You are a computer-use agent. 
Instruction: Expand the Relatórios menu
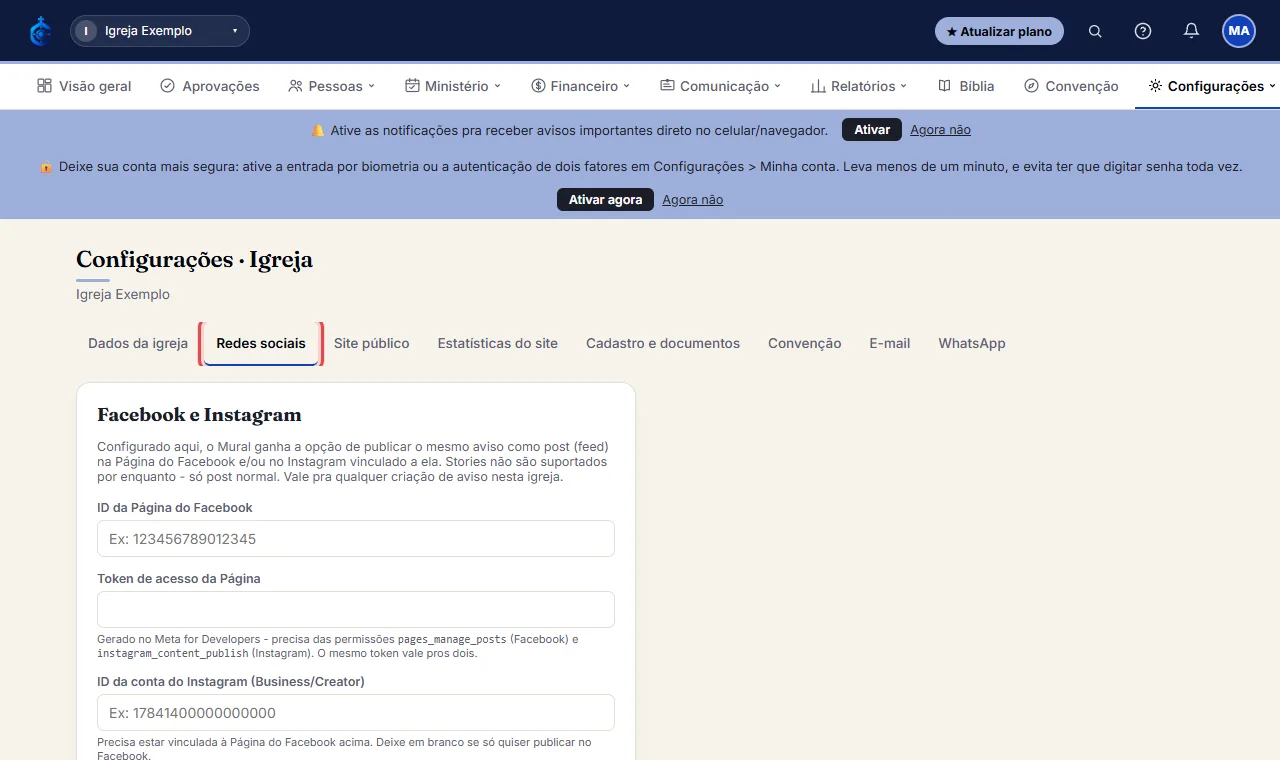(x=859, y=86)
